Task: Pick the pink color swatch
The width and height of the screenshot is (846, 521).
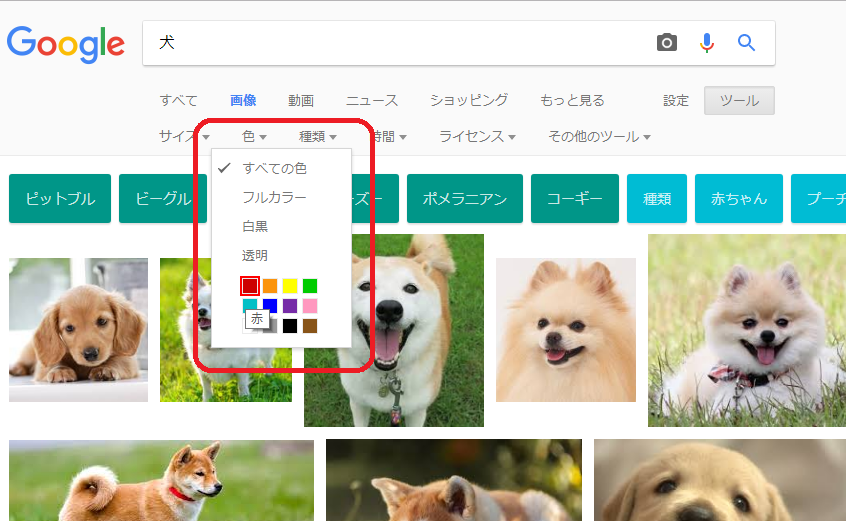Action: coord(310,306)
